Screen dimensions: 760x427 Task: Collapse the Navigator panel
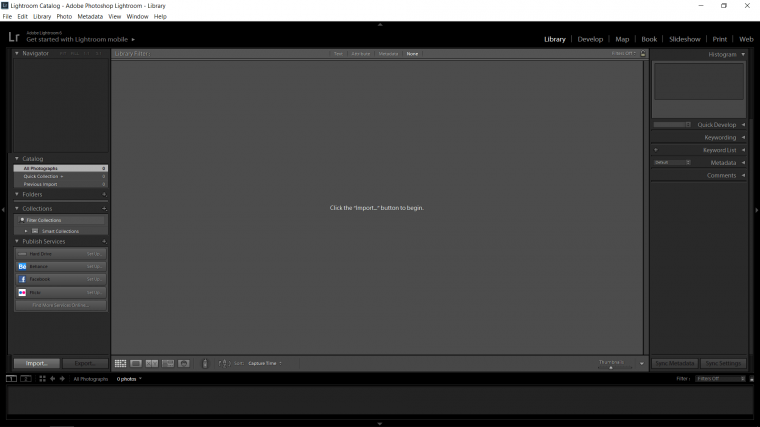(16, 53)
